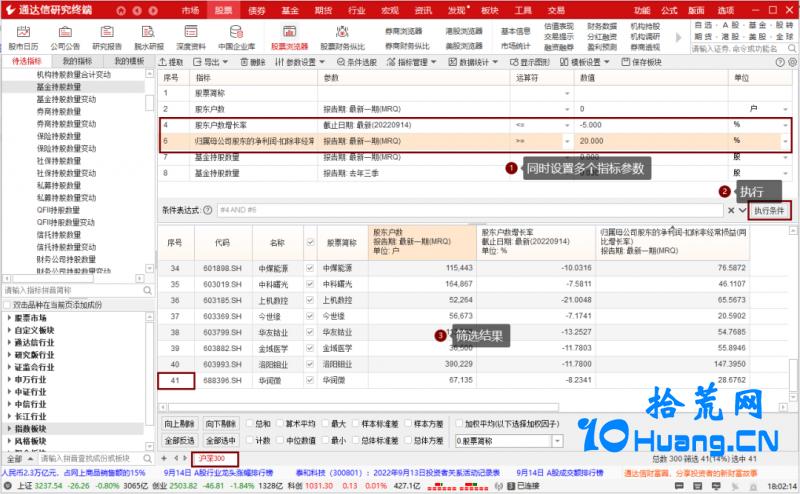
Task: Click the ribbon scroll-right arrow
Action: point(679,37)
